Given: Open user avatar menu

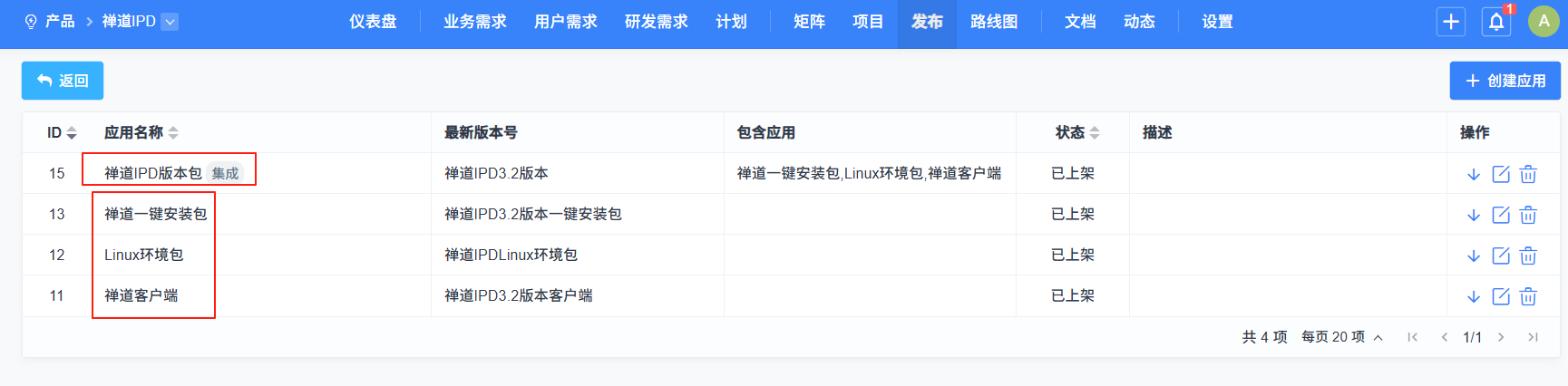Looking at the screenshot, I should [1544, 22].
